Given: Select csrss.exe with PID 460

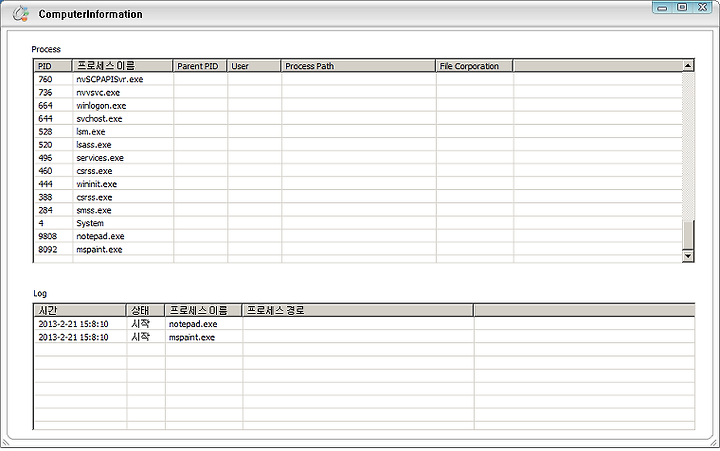Looking at the screenshot, I should (359, 171).
